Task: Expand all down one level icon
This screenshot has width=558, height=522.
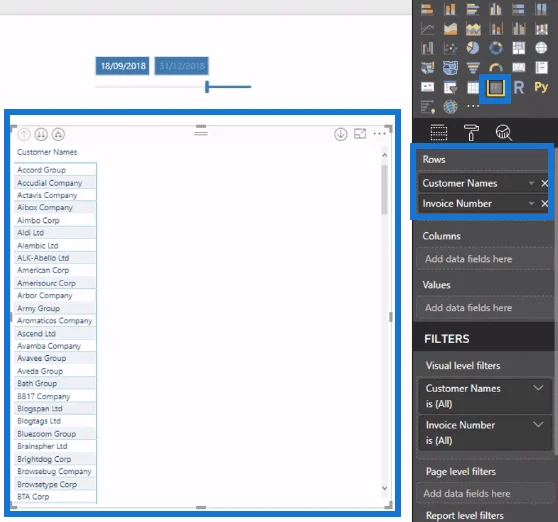Action: coord(58,134)
